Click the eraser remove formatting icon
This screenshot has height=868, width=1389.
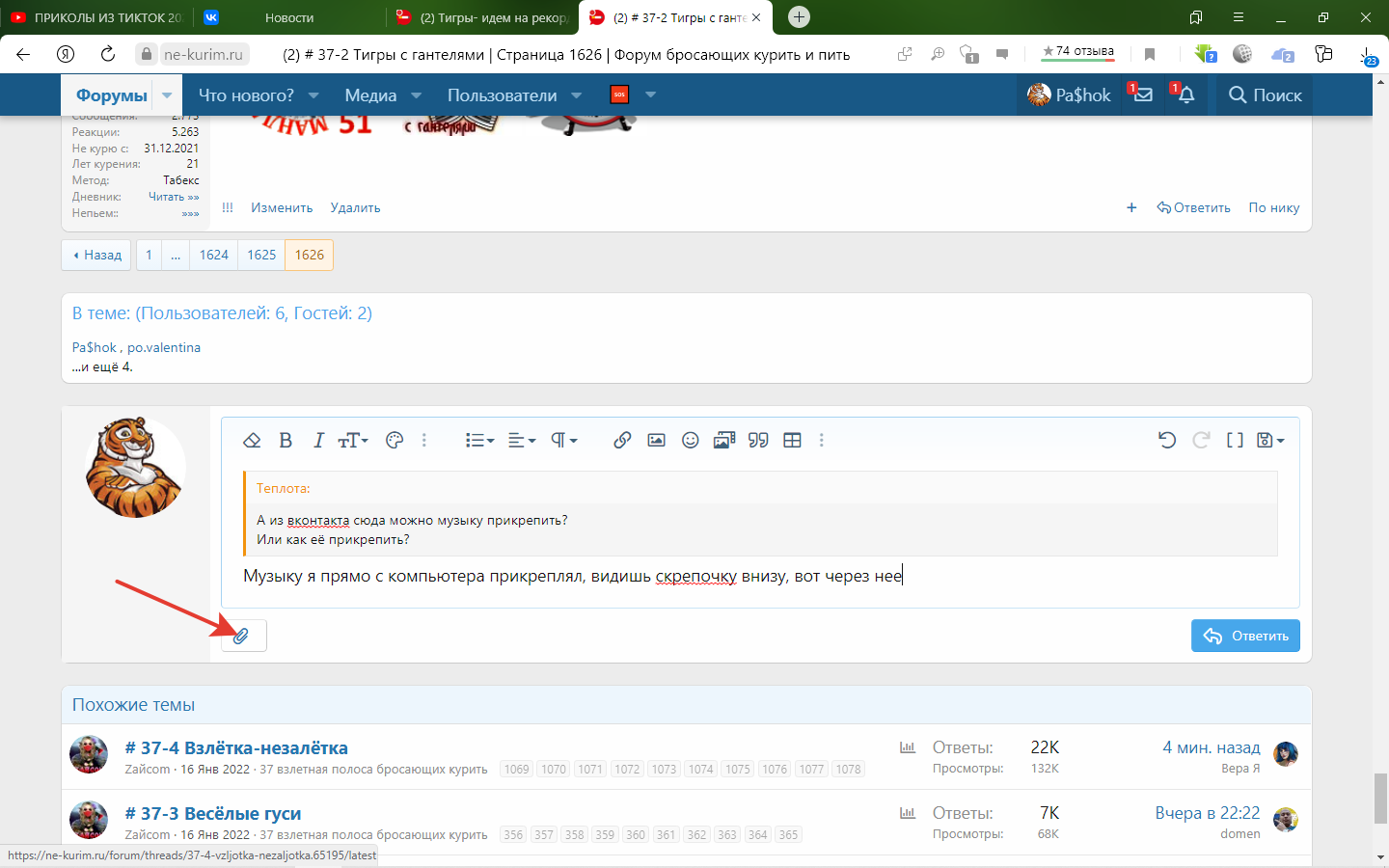pyautogui.click(x=252, y=440)
